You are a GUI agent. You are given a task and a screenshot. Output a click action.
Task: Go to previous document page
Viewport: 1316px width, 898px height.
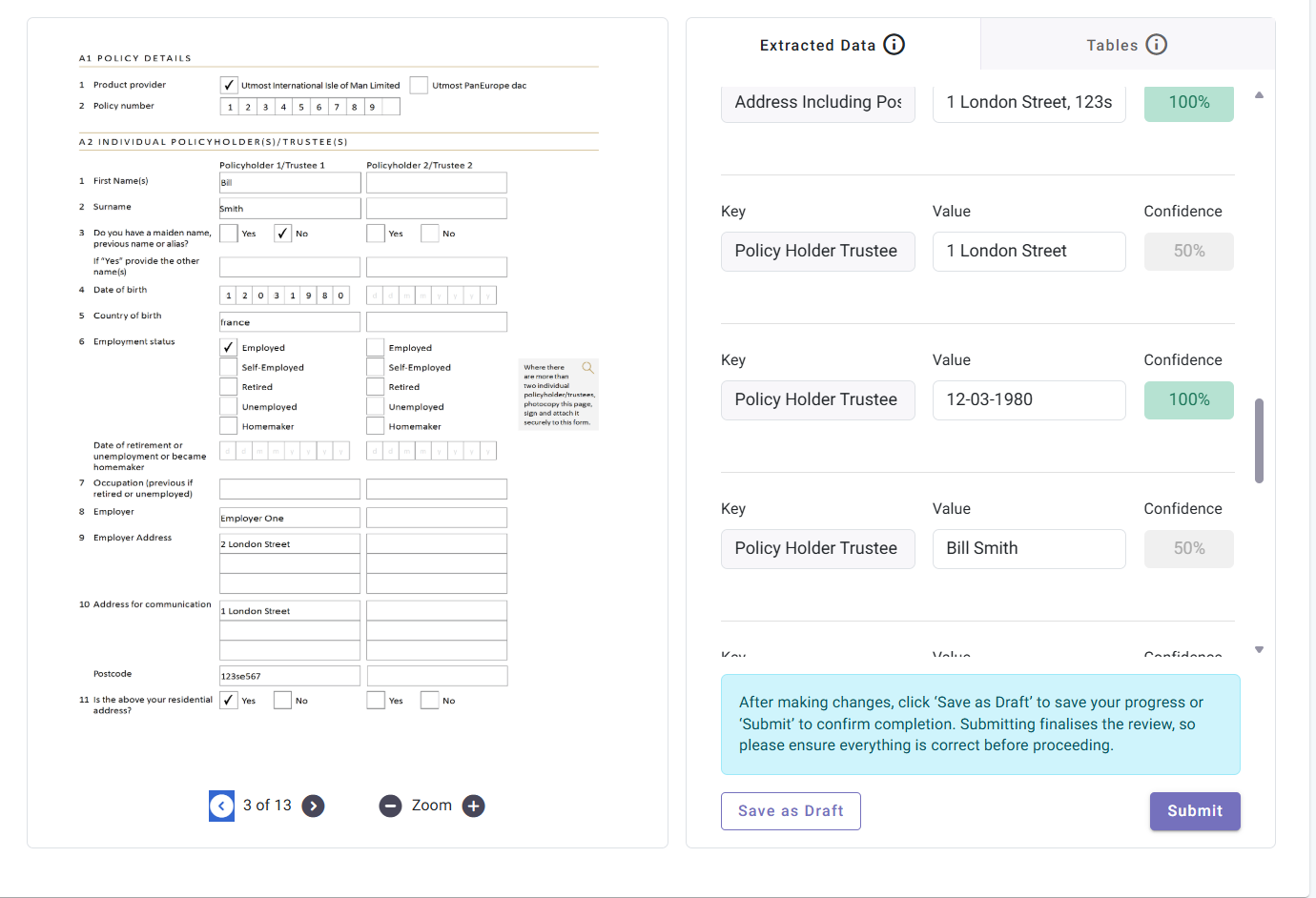pos(221,806)
